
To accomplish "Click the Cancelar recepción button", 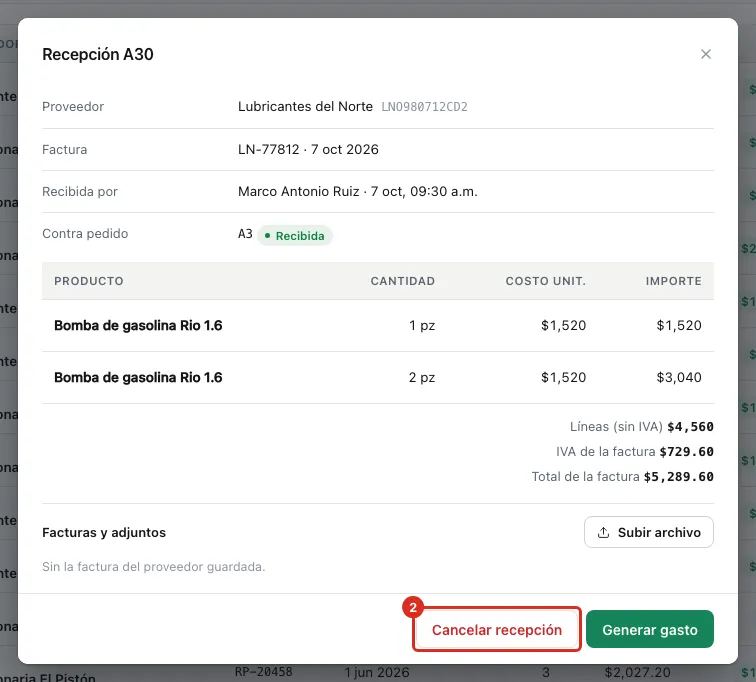I will tap(497, 629).
